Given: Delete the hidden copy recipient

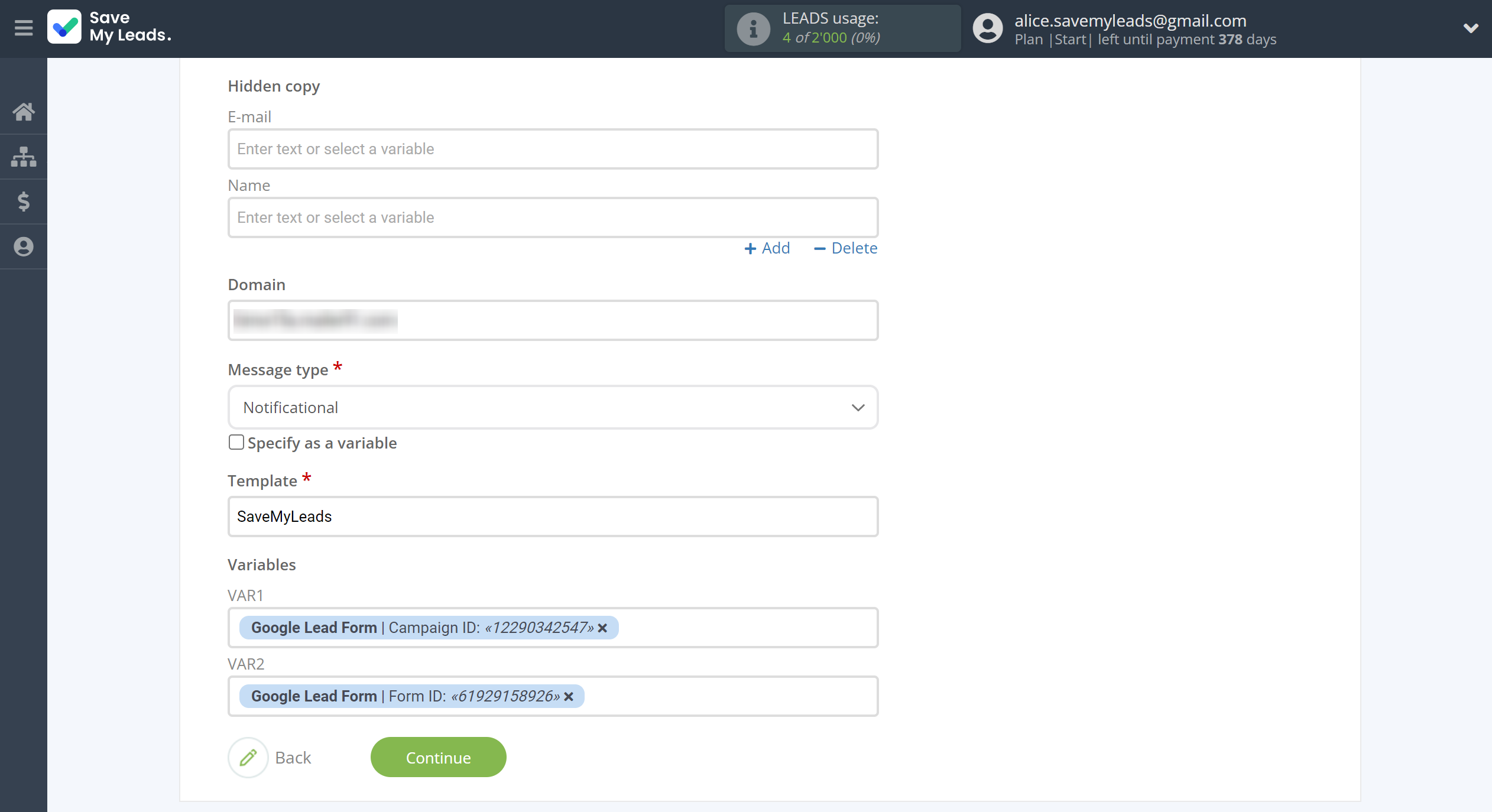Looking at the screenshot, I should 845,248.
